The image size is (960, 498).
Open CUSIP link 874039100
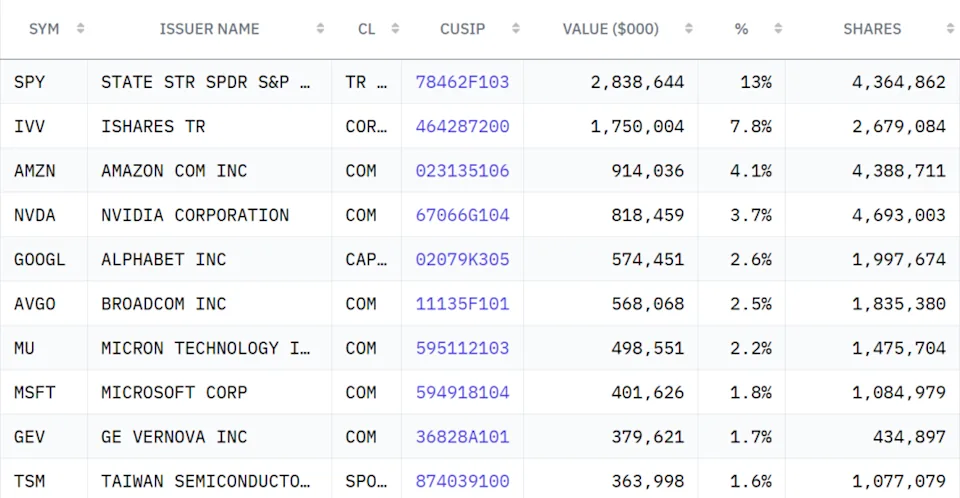[x=462, y=481]
